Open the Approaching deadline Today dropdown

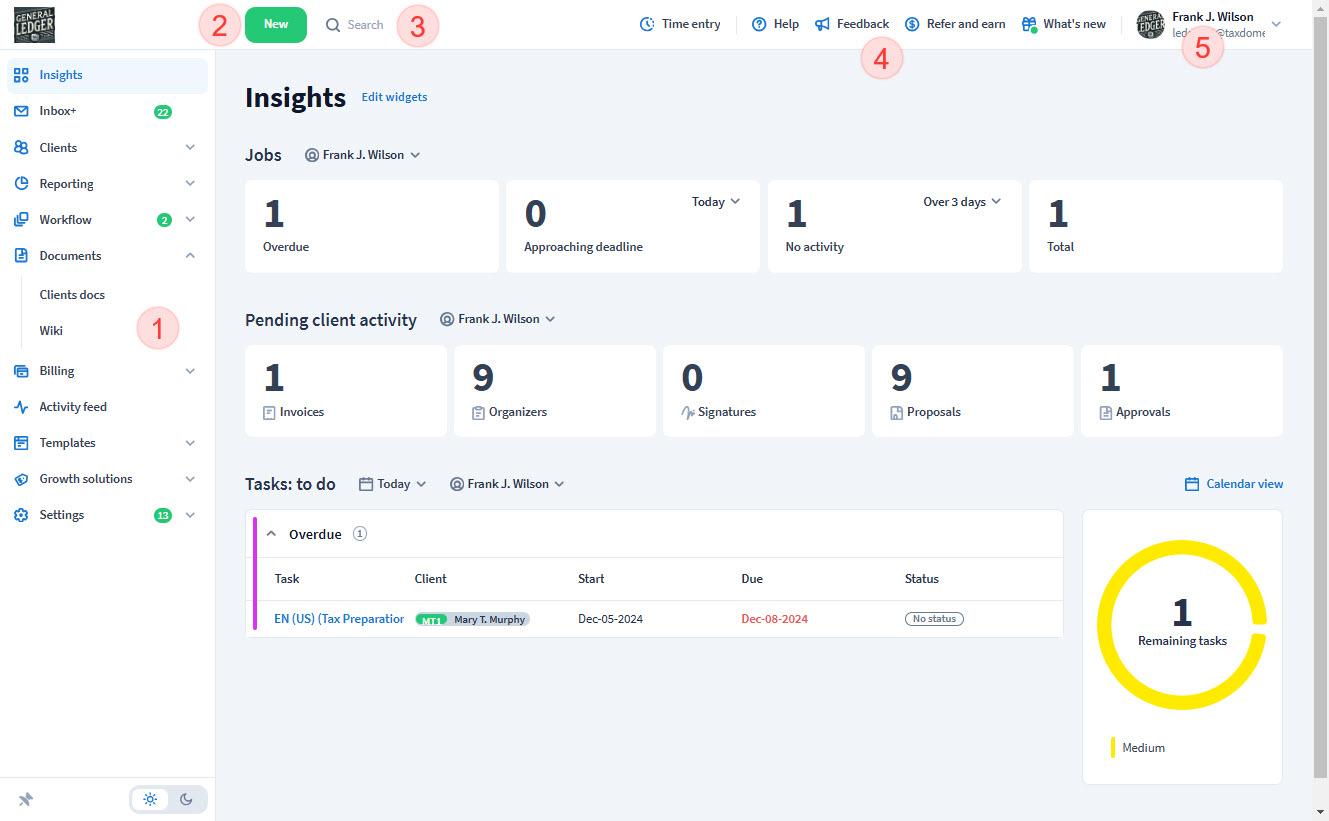pyautogui.click(x=716, y=202)
